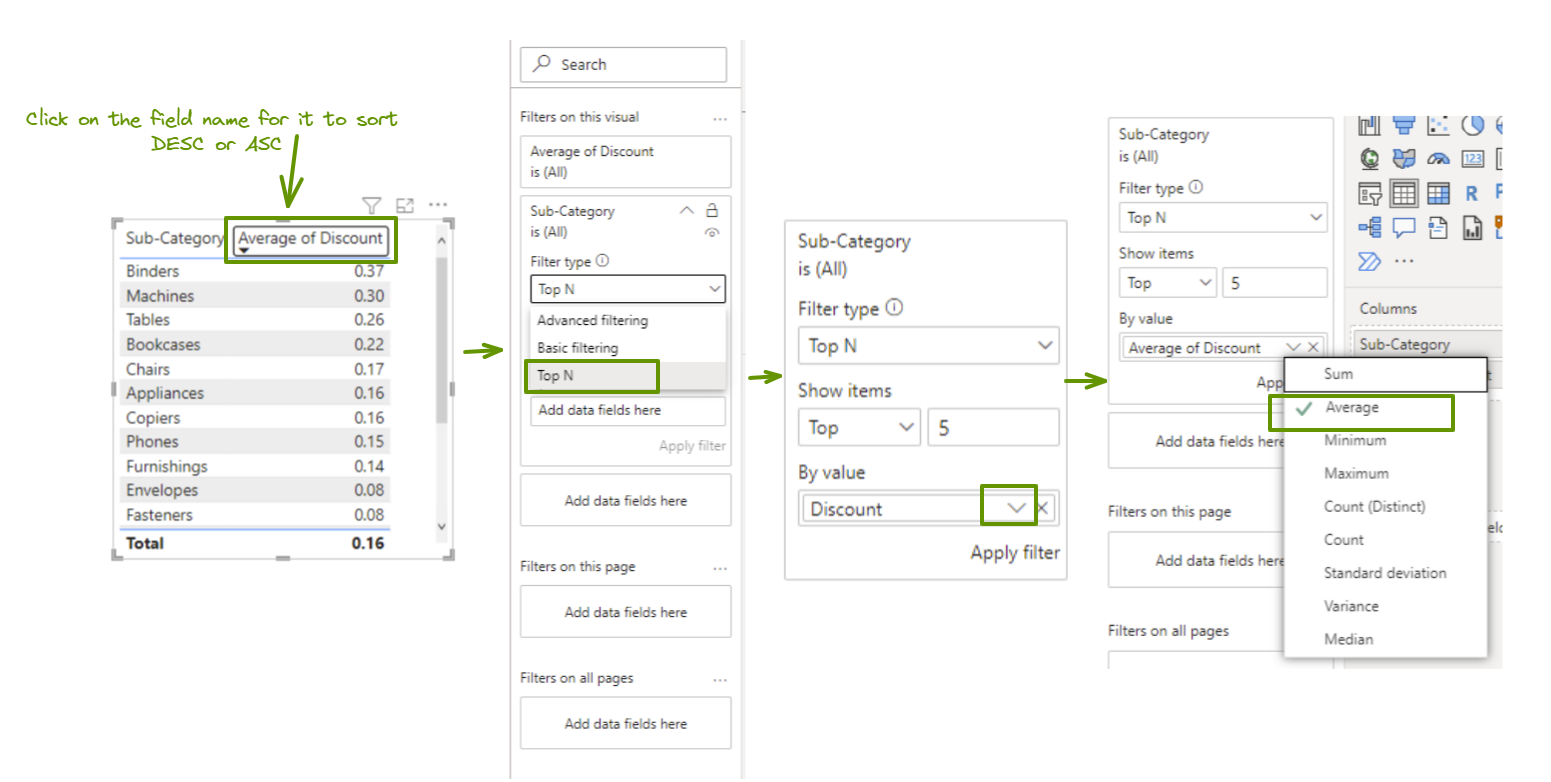Select the decomposition tree visual icon
The width and height of the screenshot is (1551, 782).
click(x=1368, y=227)
